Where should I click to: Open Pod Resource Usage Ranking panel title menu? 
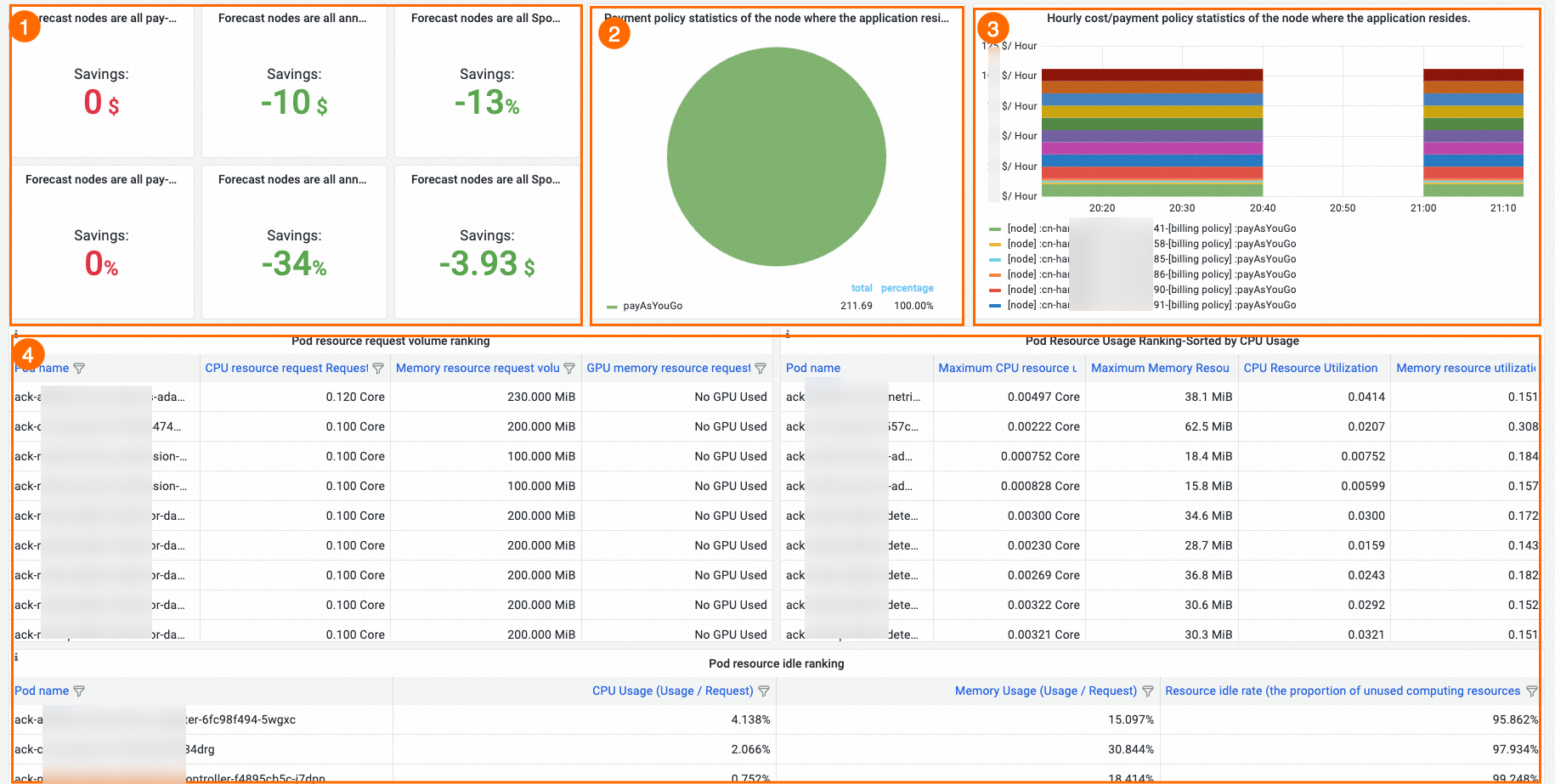click(x=1162, y=341)
